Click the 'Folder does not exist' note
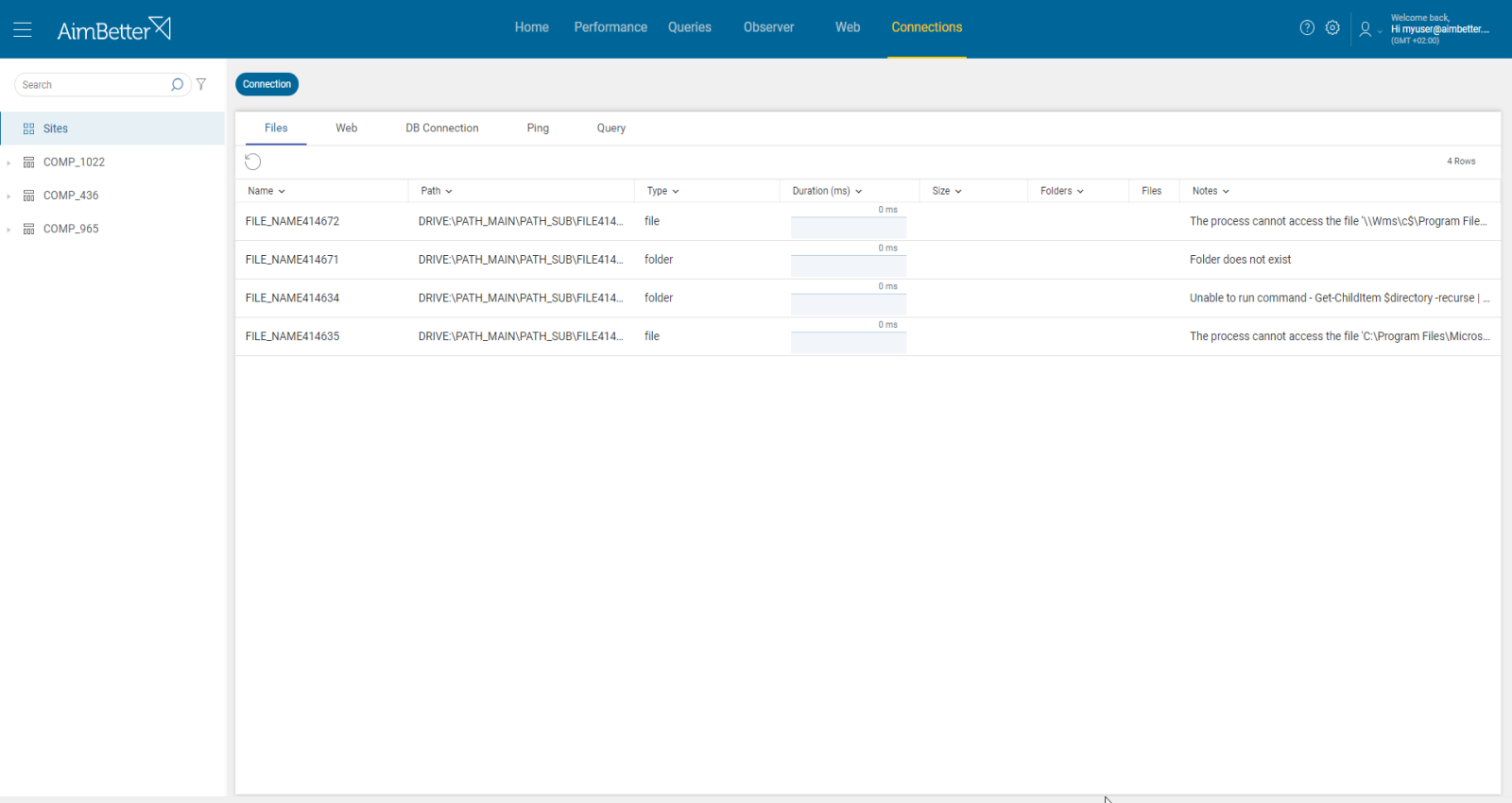The width and height of the screenshot is (1512, 803). (x=1240, y=260)
